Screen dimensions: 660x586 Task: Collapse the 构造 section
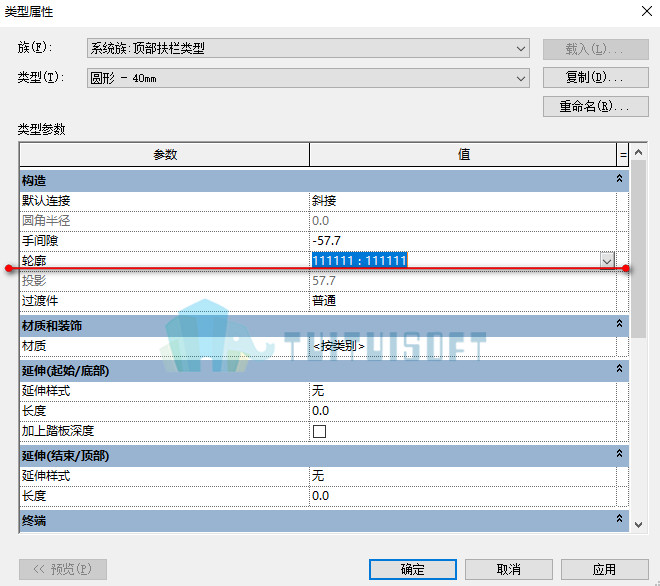pyautogui.click(x=619, y=179)
